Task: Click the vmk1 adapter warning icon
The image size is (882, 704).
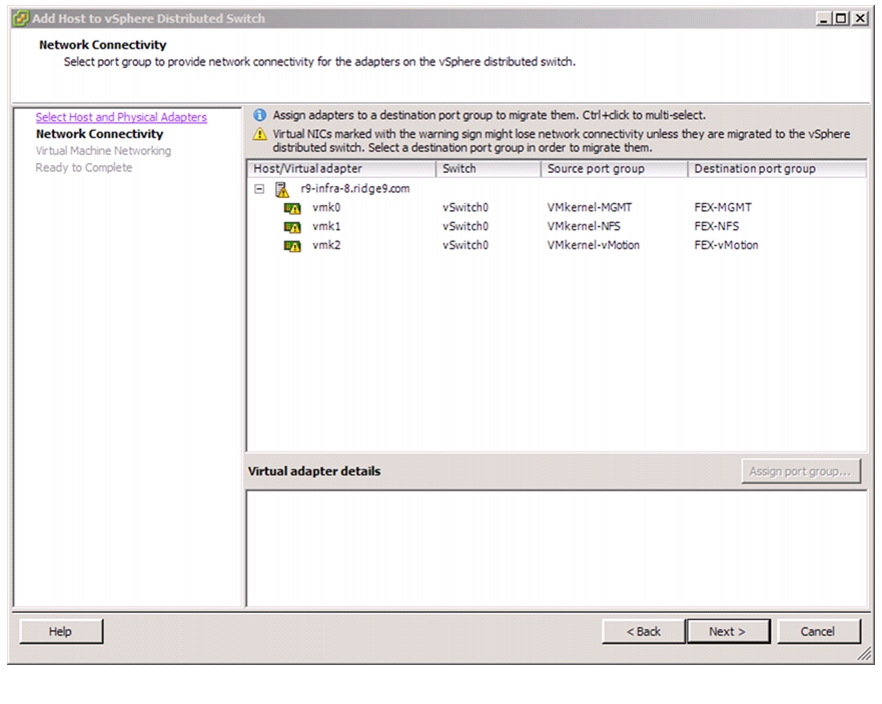Action: pos(292,227)
